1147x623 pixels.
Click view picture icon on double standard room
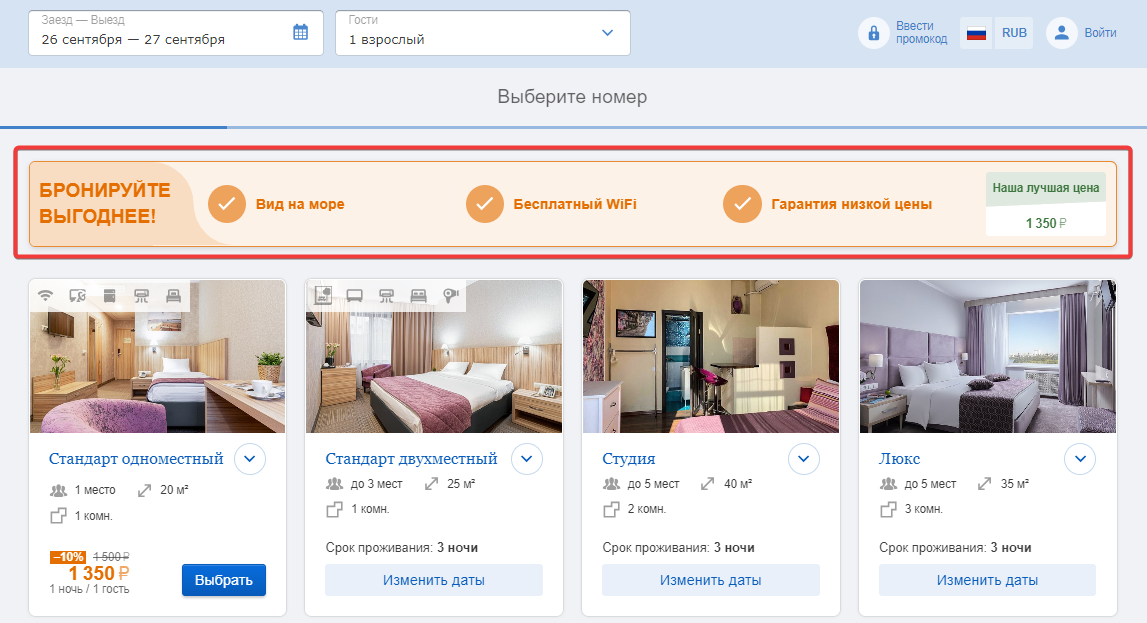click(323, 295)
